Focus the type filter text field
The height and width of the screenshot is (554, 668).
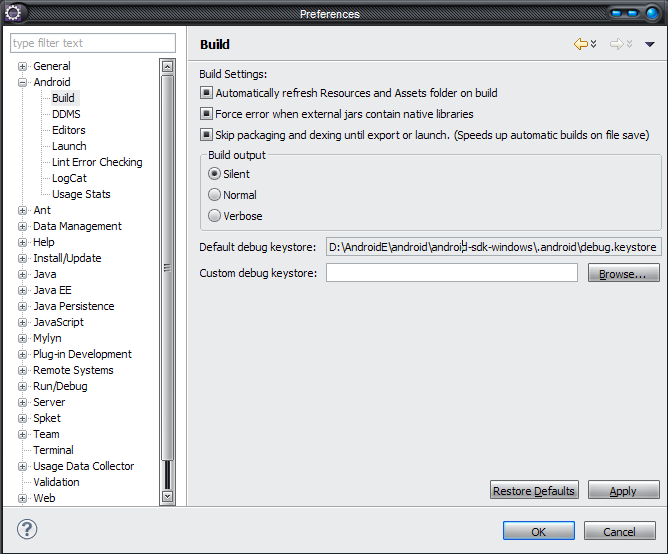[93, 43]
